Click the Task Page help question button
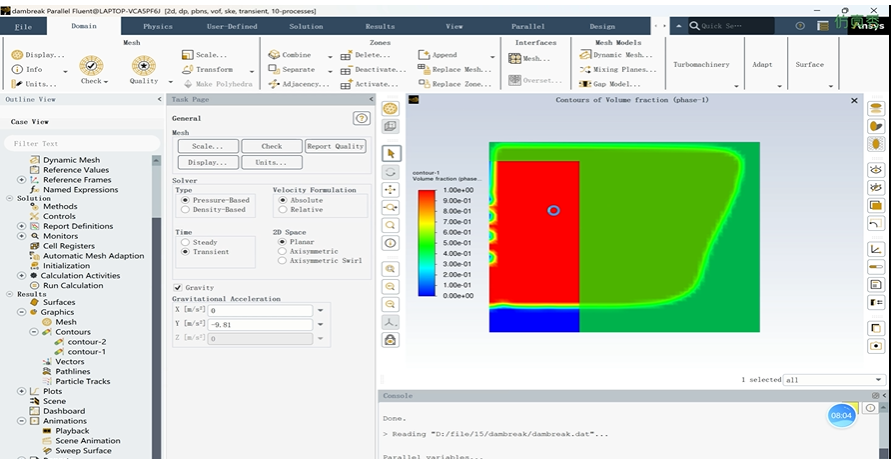Screen dimensions: 891x459 pyautogui.click(x=361, y=118)
